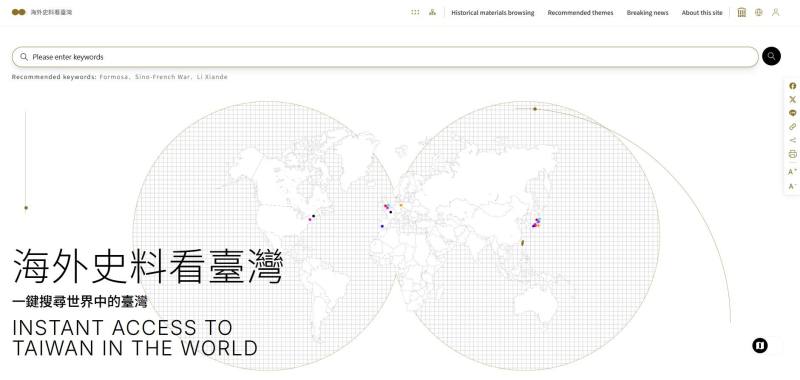The height and width of the screenshot is (380, 800).
Task: Copy the page link icon
Action: 792,126
